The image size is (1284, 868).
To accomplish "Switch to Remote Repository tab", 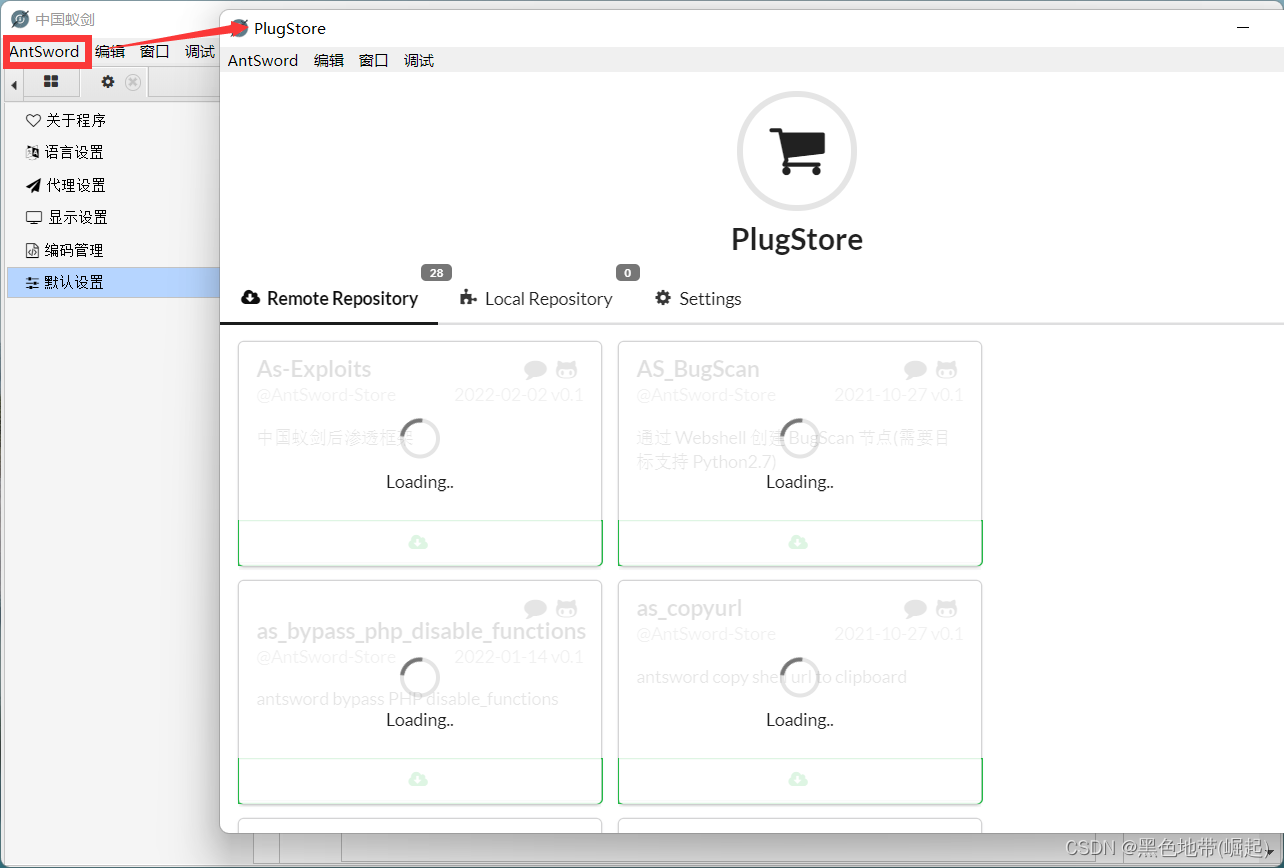I will click(x=329, y=298).
